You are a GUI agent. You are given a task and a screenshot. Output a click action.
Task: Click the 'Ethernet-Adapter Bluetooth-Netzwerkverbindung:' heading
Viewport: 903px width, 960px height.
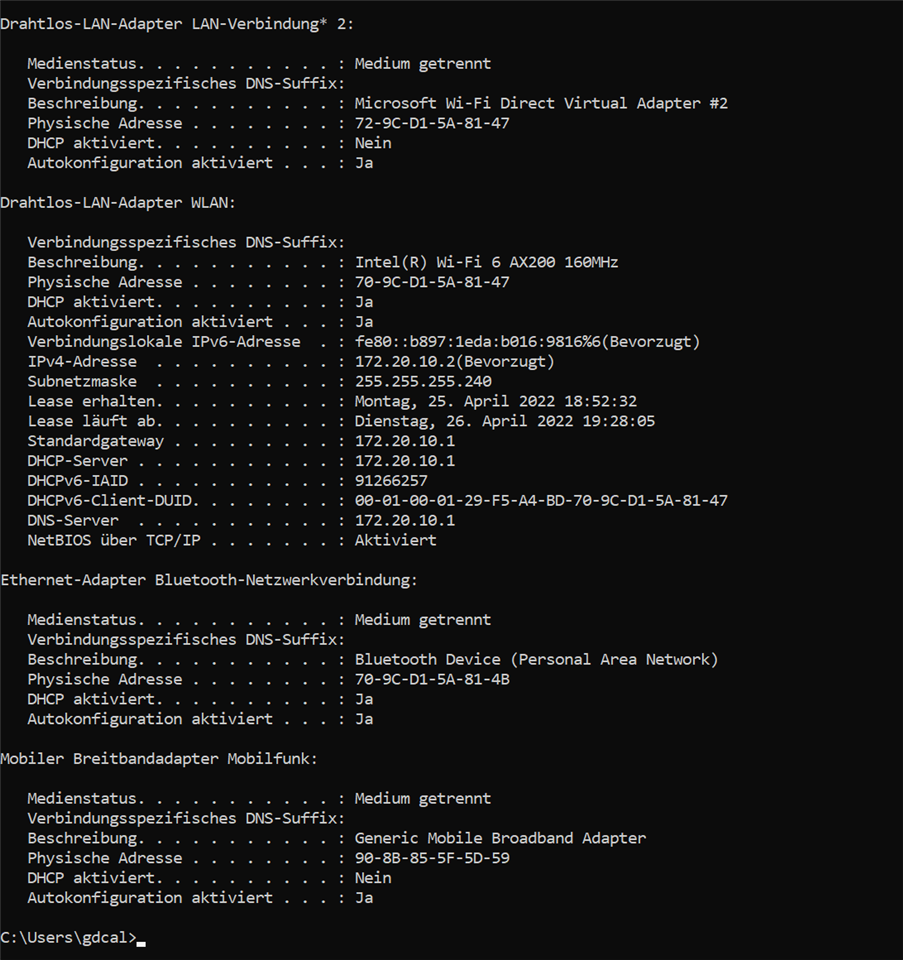point(208,580)
